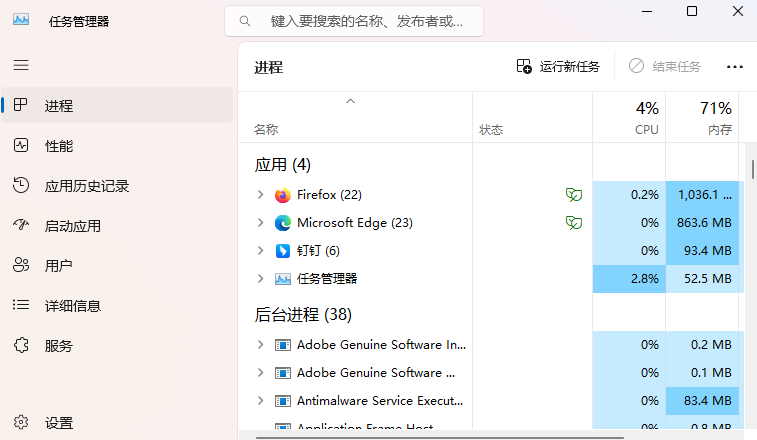Click the 52.5 MB memory cell
The width and height of the screenshot is (757, 440).
tap(702, 279)
